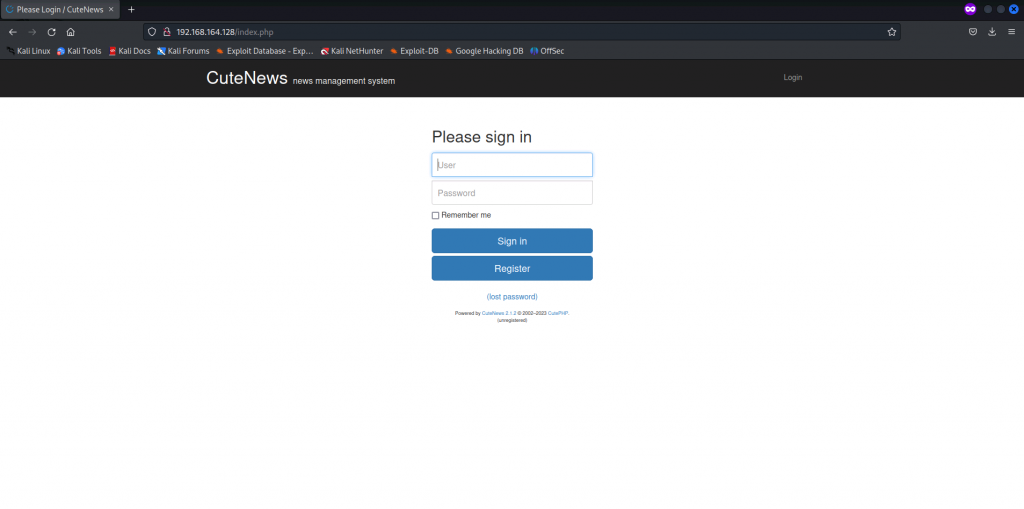Open the OffSec bookmark
The width and height of the screenshot is (1024, 509).
(547, 51)
